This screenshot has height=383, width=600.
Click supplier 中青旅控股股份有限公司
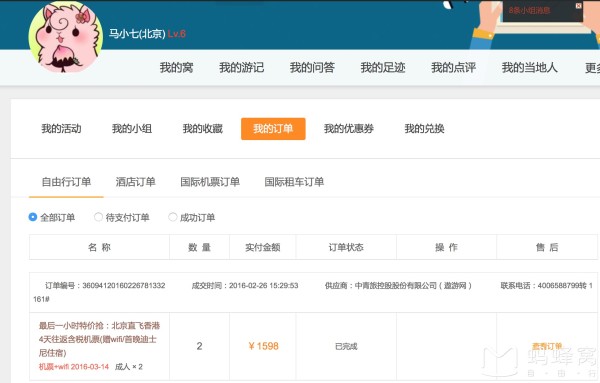pyautogui.click(x=398, y=285)
